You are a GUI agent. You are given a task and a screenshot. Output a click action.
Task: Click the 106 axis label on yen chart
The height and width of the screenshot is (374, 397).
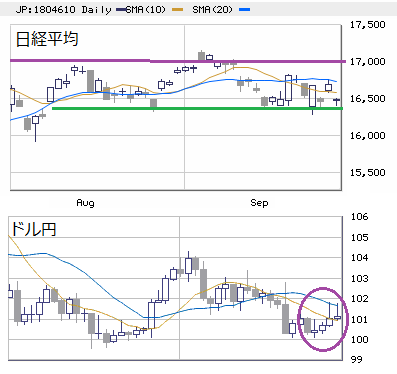pyautogui.click(x=359, y=217)
